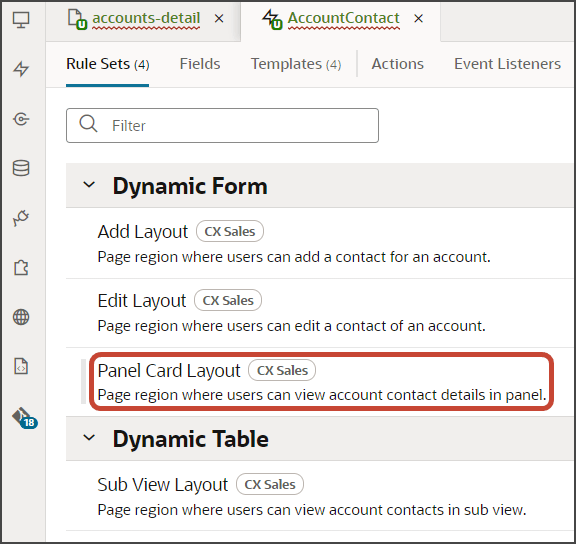Open the Source code file icon
The image size is (576, 544).
coord(21,366)
